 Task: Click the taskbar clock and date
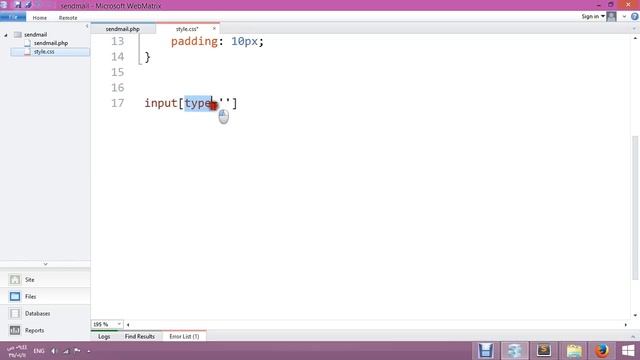18,351
